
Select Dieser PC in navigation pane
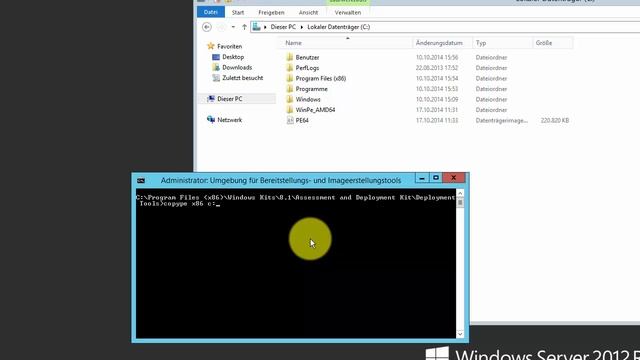(229, 99)
